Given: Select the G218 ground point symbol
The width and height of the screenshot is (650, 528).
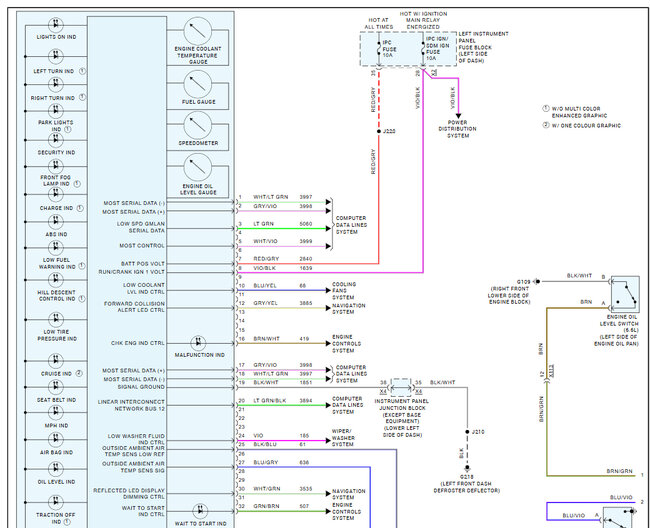Looking at the screenshot, I should 467,468.
